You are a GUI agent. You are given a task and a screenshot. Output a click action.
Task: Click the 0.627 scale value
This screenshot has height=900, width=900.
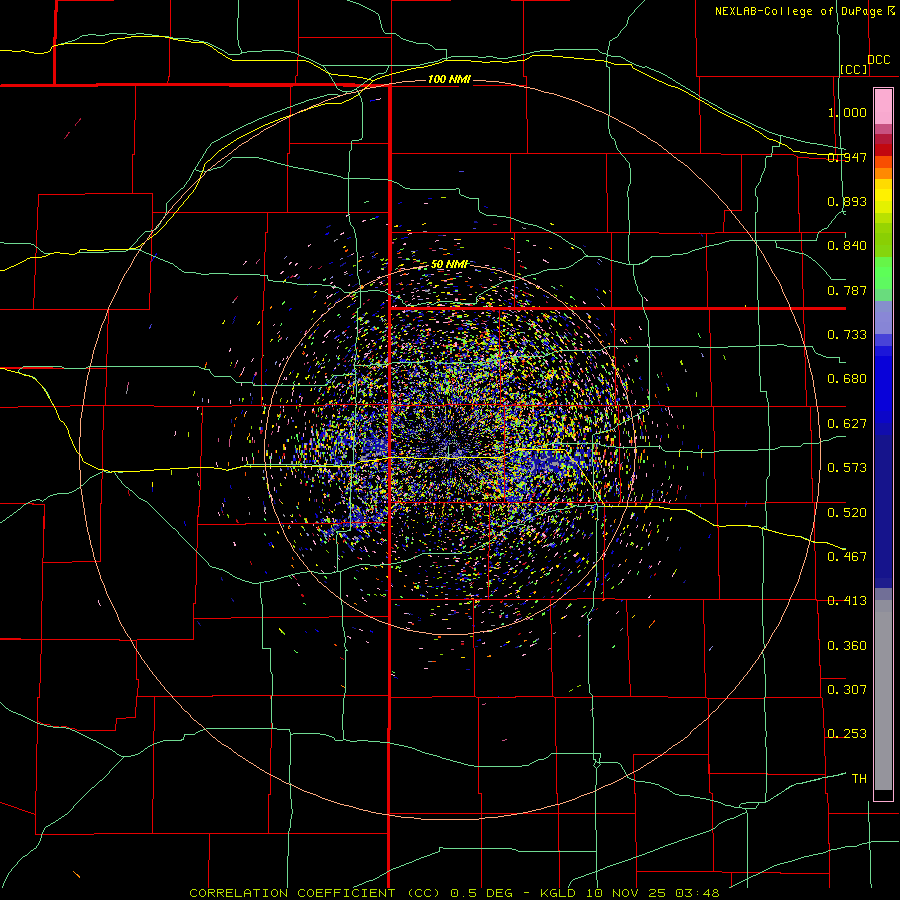(847, 424)
